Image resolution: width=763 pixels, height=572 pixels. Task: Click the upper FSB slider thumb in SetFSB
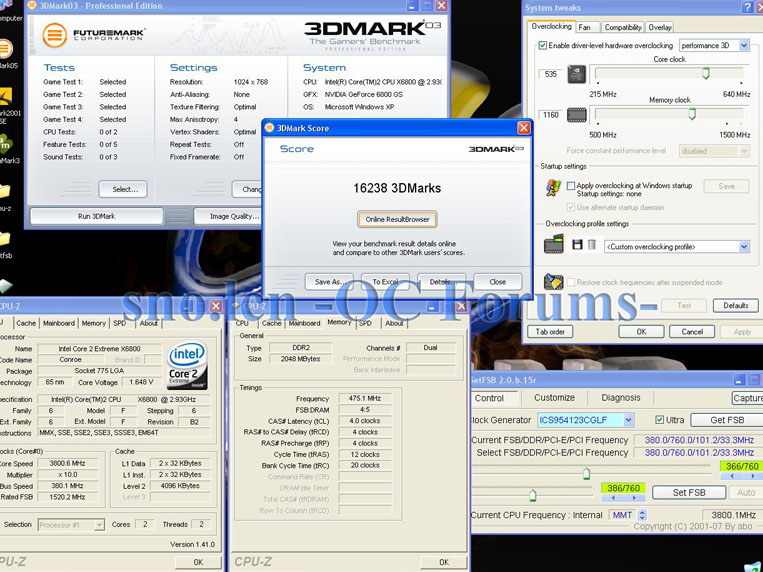(x=586, y=473)
